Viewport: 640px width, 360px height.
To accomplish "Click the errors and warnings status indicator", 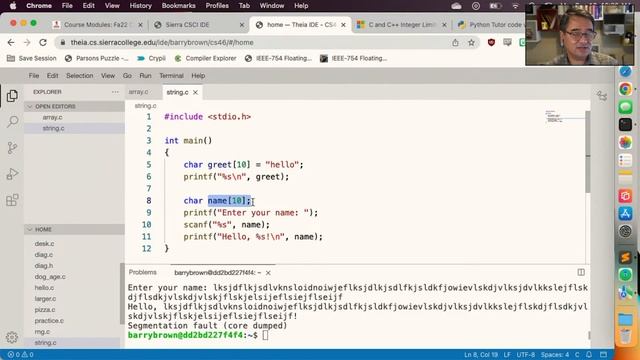I will [20, 355].
